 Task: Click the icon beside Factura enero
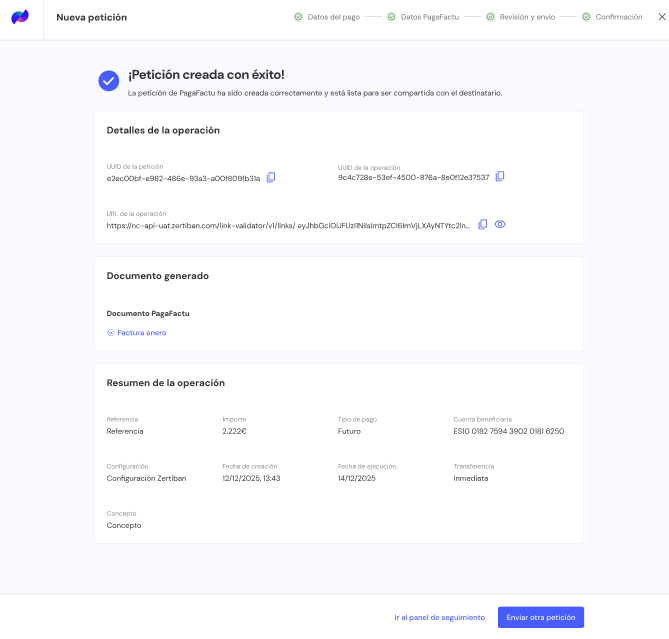[x=111, y=333]
